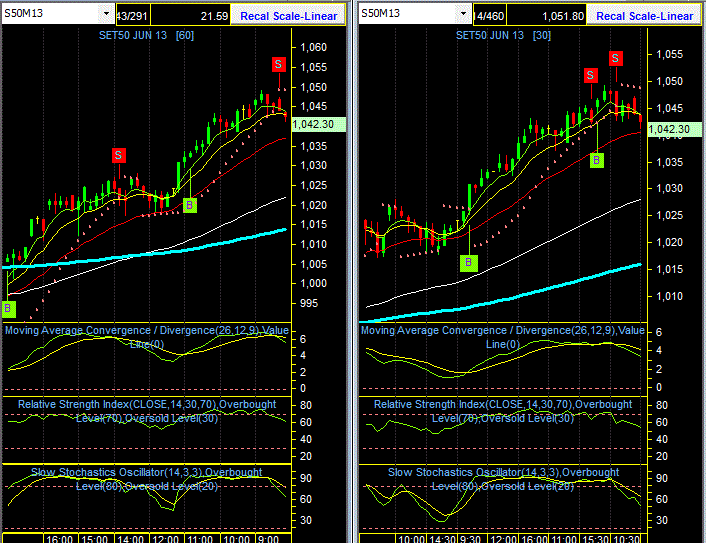The height and width of the screenshot is (543, 706).
Task: Click the 1,051.80 value field
Action: click(547, 16)
